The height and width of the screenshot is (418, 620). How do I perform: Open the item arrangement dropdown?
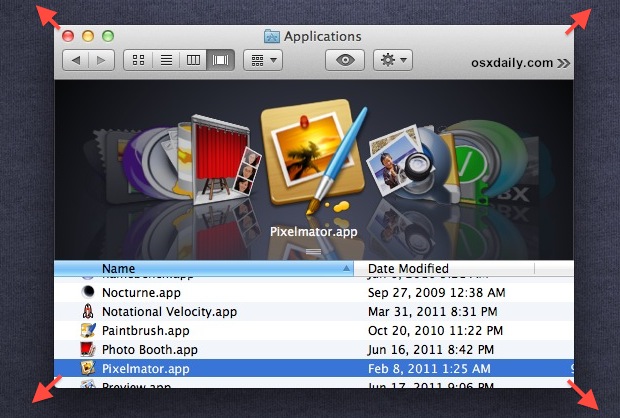point(263,60)
